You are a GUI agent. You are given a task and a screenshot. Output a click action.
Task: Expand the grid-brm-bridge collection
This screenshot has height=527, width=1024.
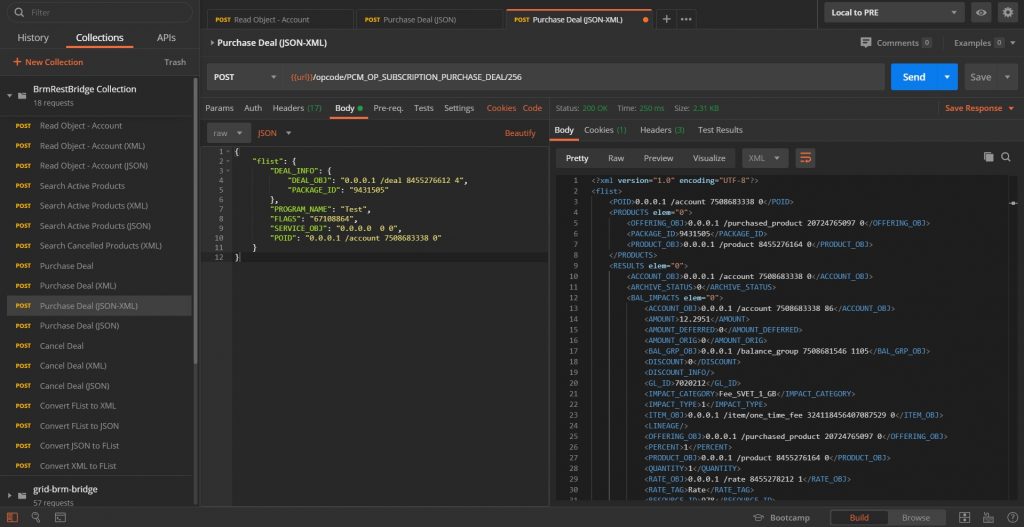[10, 496]
